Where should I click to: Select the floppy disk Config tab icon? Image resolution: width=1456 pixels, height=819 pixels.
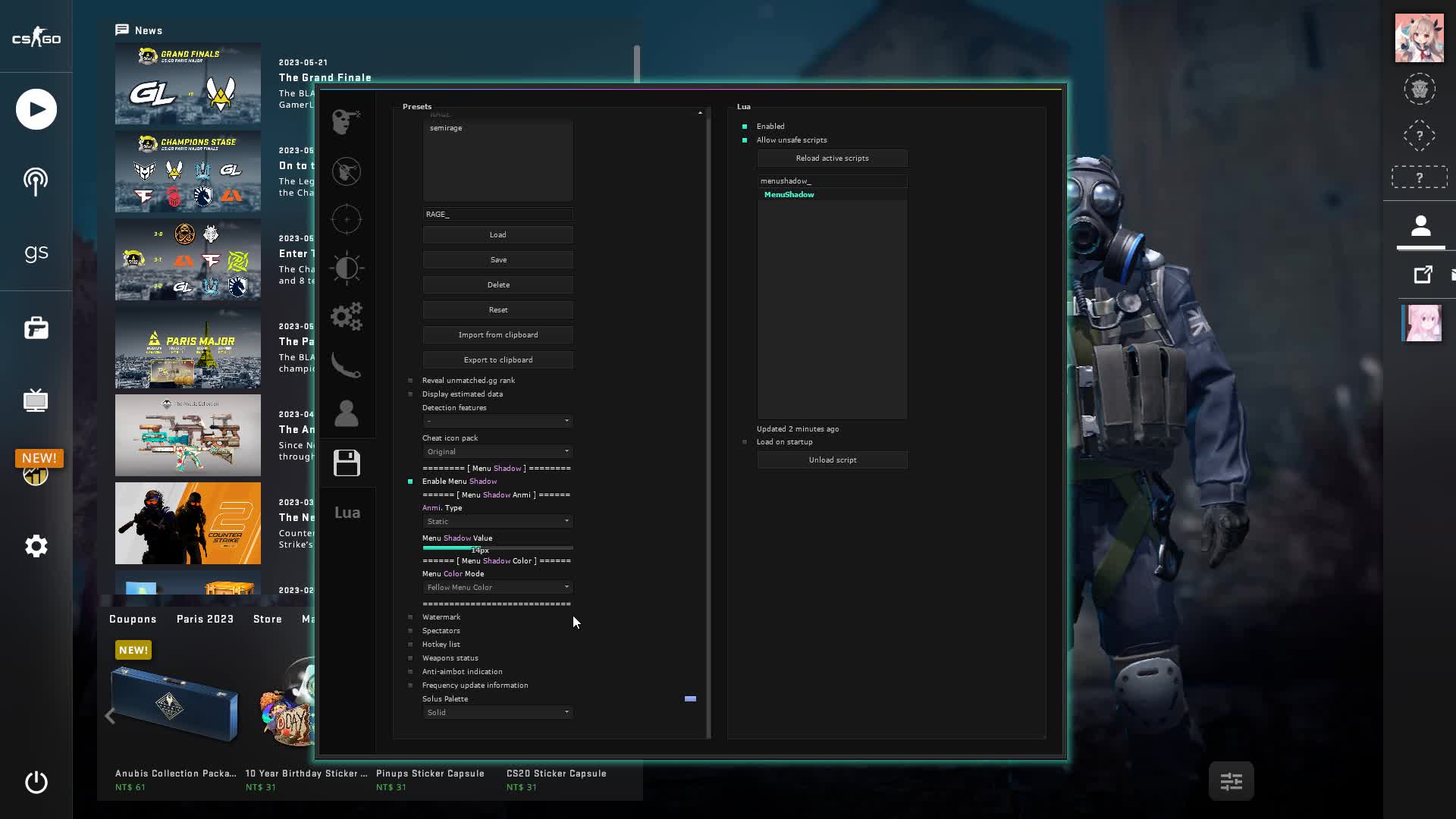click(347, 463)
